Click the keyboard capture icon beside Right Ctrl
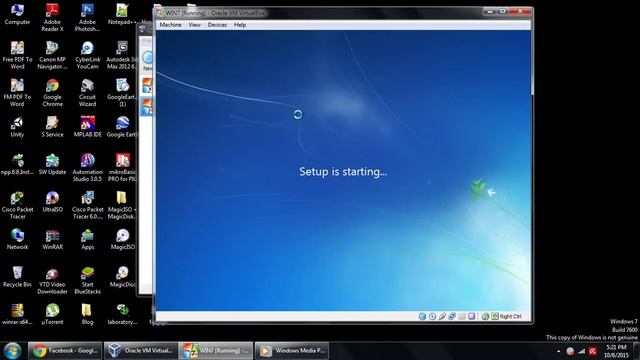 point(495,316)
